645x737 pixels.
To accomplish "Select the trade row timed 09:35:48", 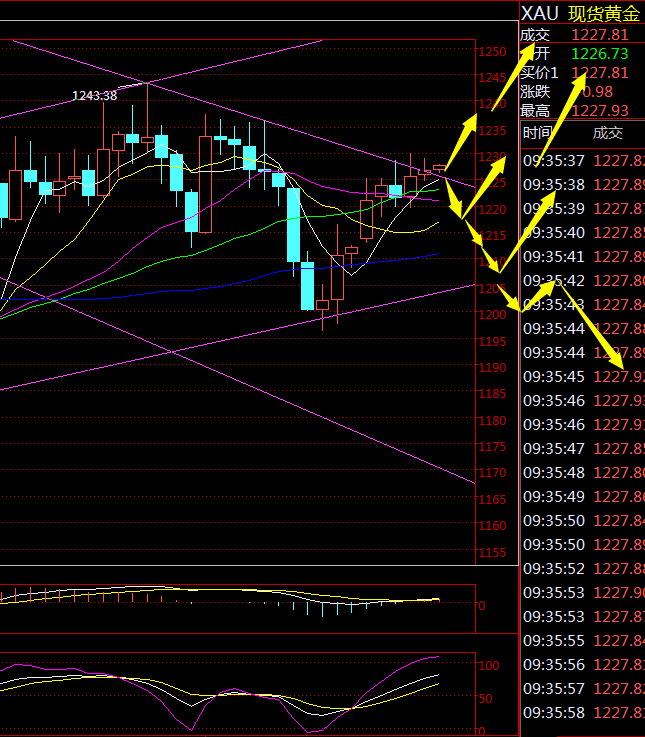I will pyautogui.click(x=583, y=472).
